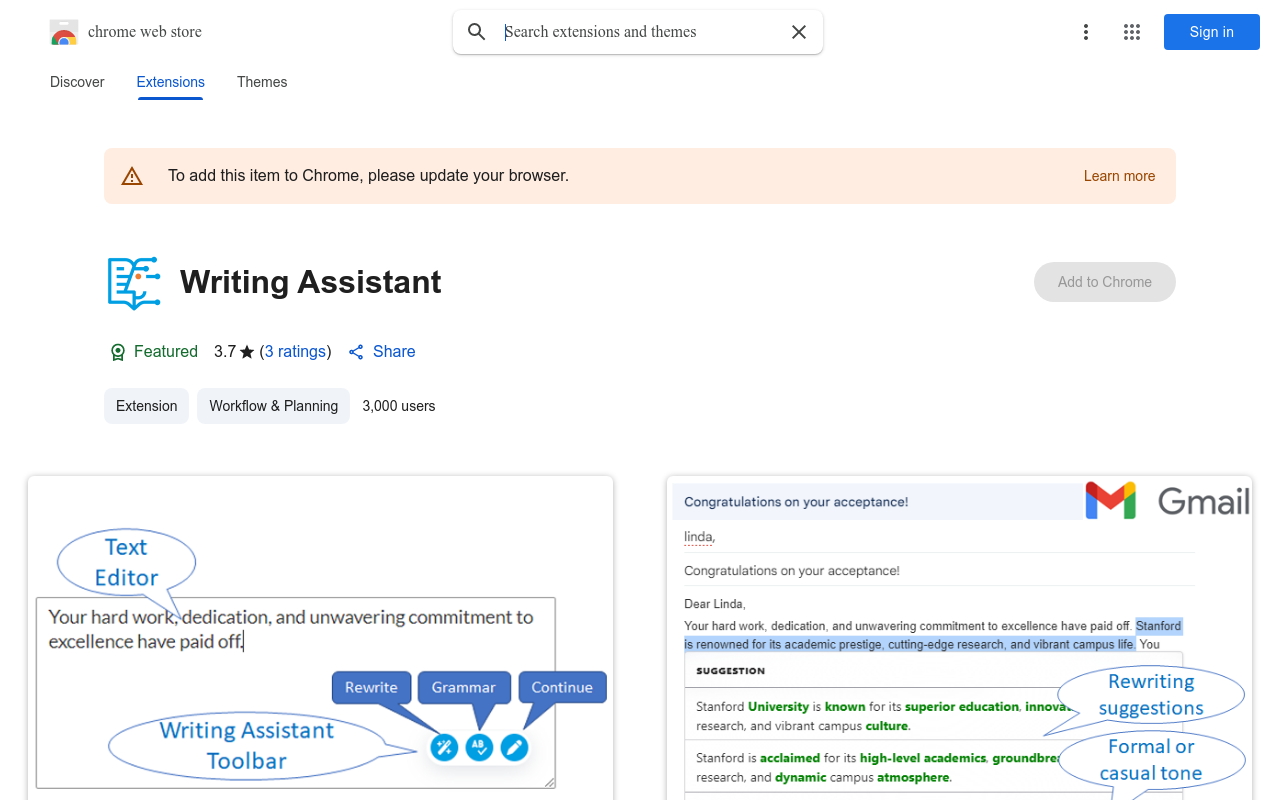Click the Writing Assistant heading

(x=311, y=282)
